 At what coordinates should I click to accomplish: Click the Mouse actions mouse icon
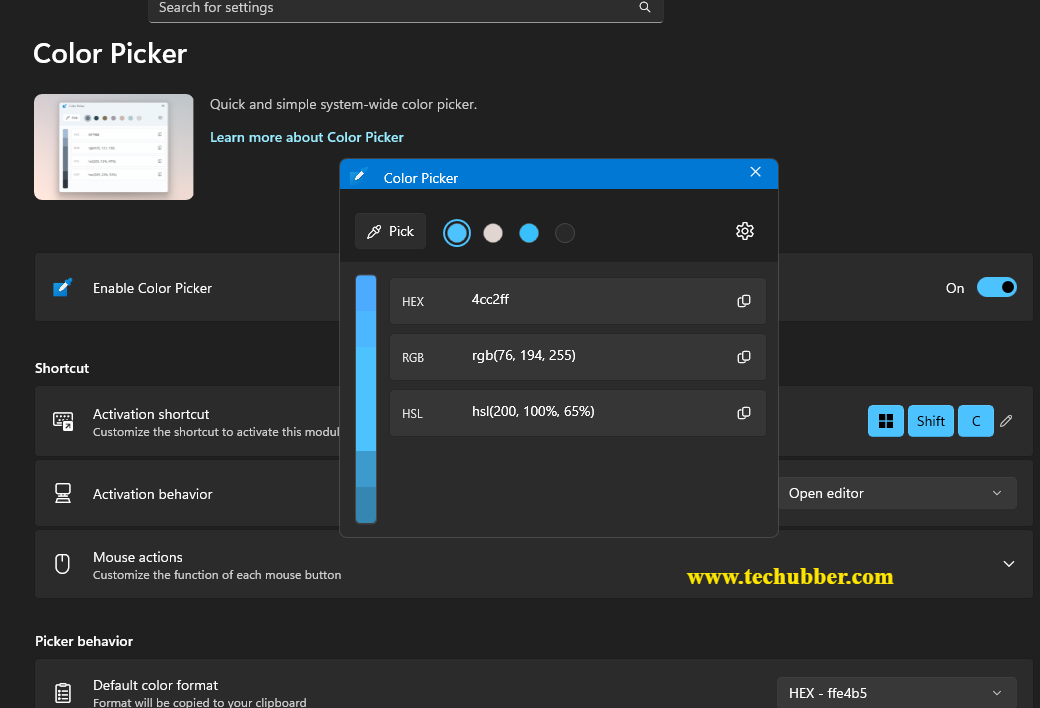62,563
